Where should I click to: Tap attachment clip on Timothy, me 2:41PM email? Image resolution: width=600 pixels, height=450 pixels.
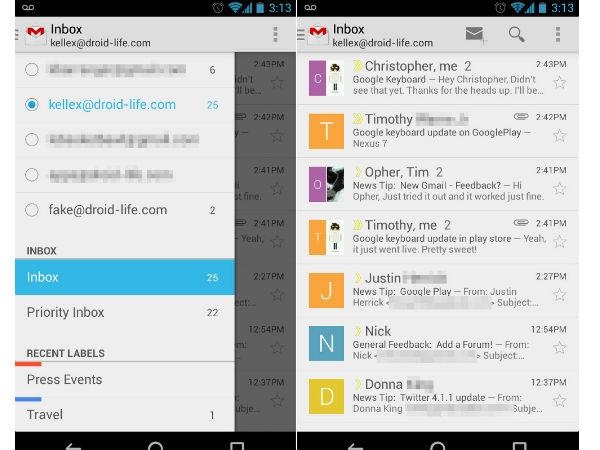[521, 222]
